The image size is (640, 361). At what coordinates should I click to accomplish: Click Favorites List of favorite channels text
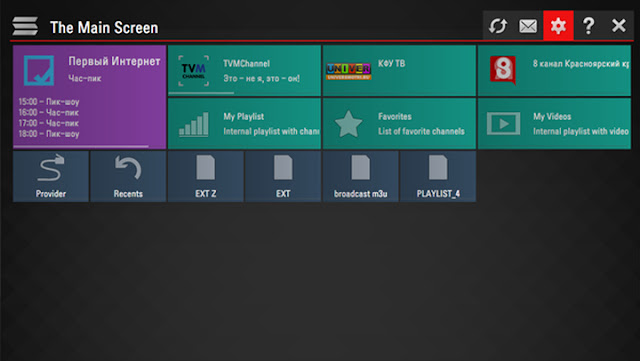tap(421, 131)
